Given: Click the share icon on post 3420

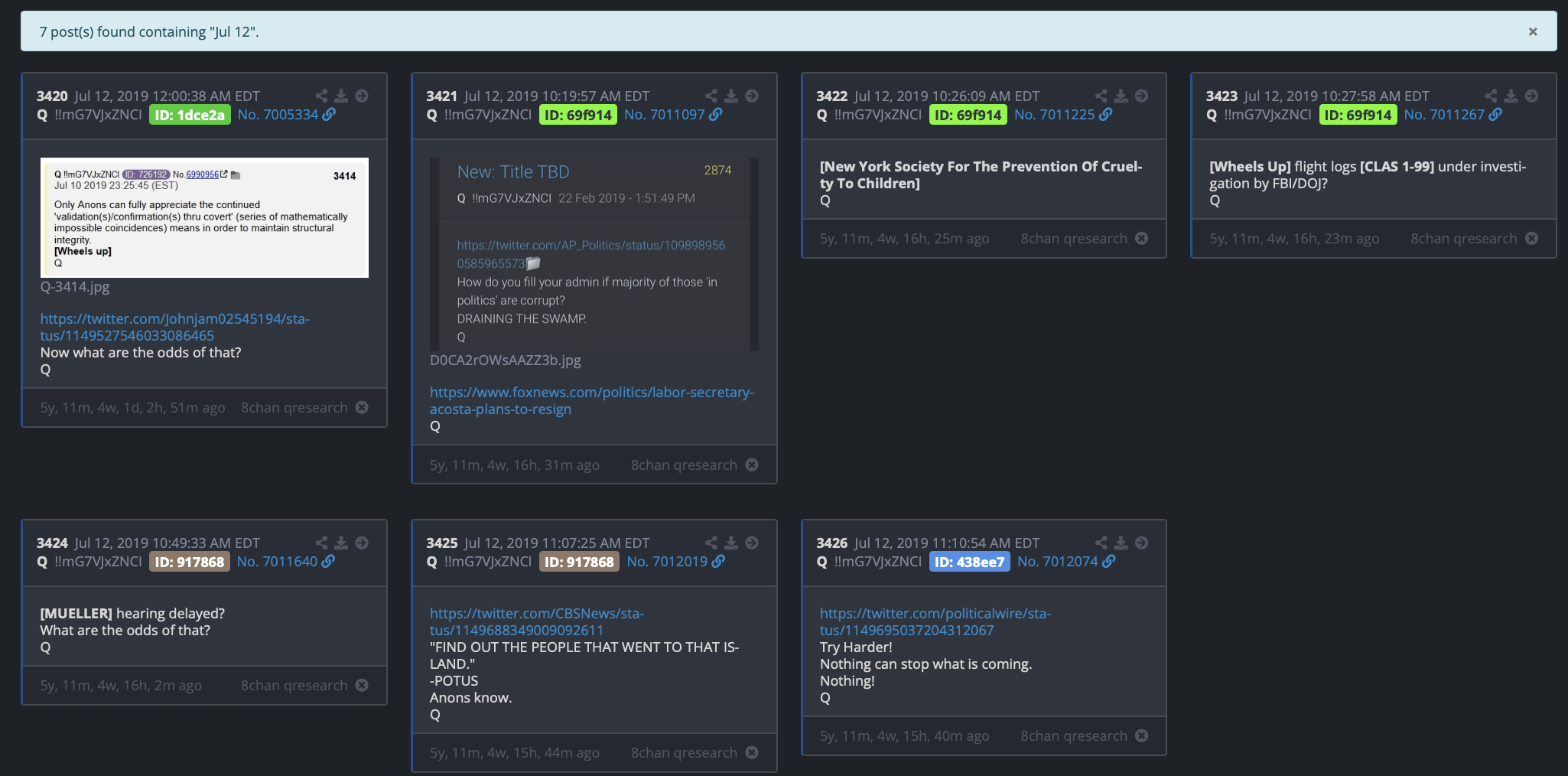Looking at the screenshot, I should point(321,96).
